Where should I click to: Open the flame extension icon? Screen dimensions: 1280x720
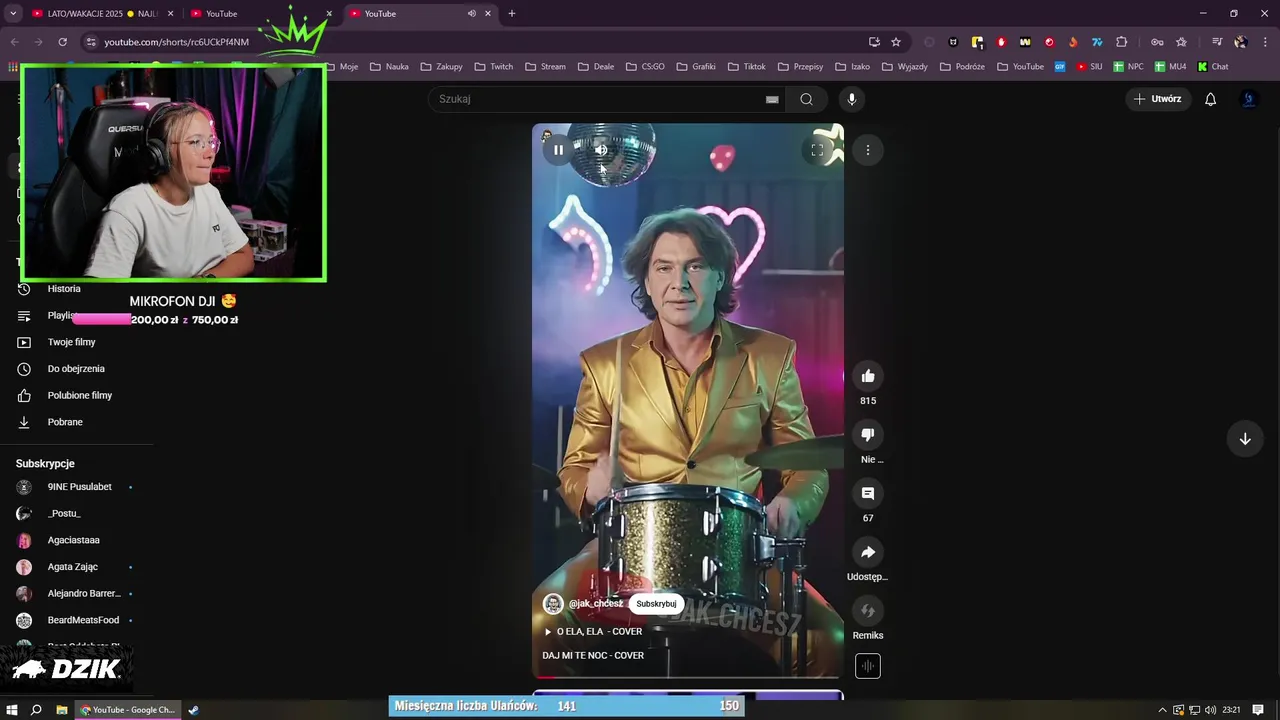coord(1073,42)
